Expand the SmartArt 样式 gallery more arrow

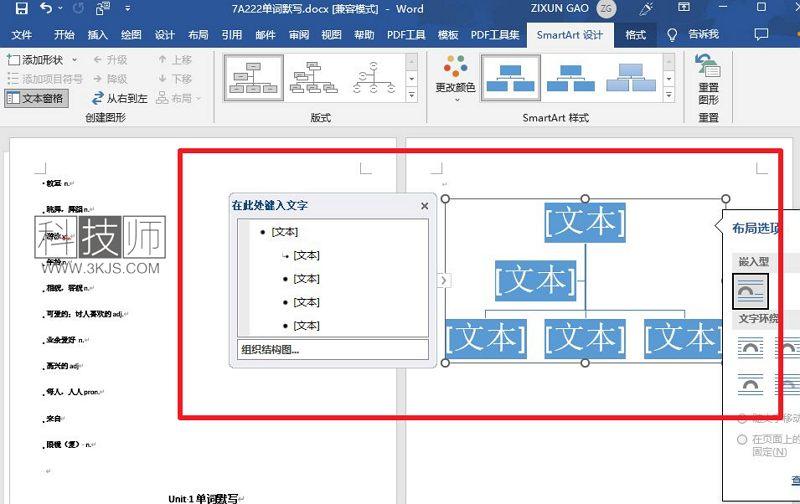pyautogui.click(x=669, y=95)
